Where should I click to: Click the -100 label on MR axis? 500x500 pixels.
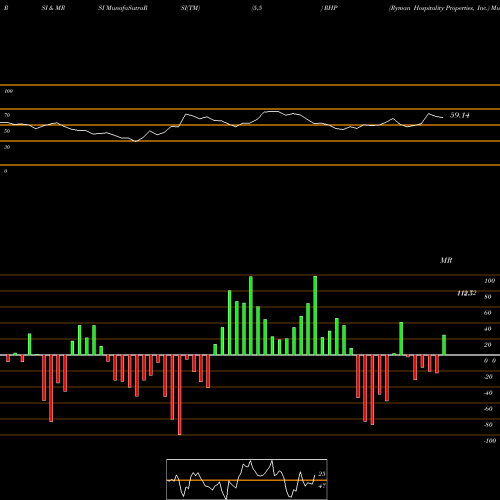point(490,441)
